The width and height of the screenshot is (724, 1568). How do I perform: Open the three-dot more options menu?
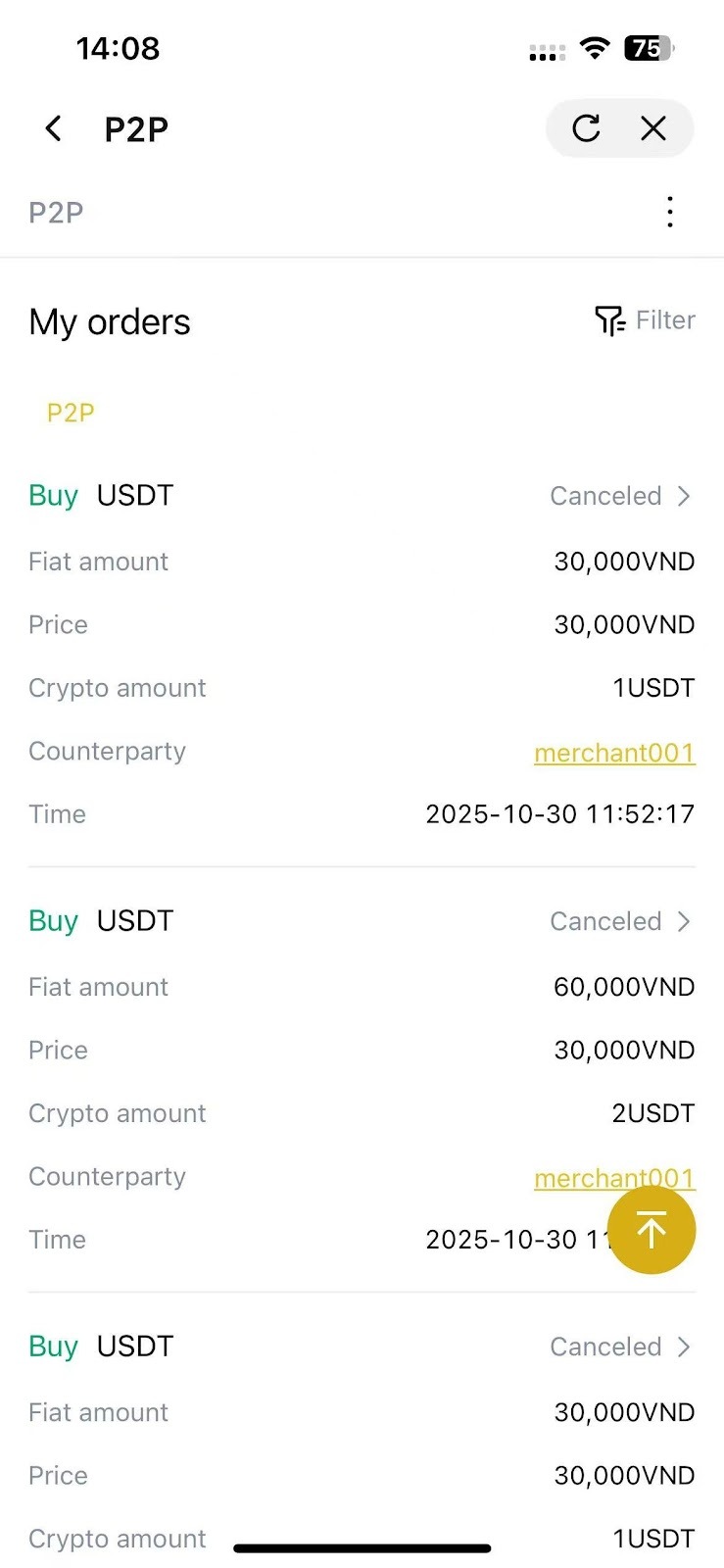pos(670,212)
